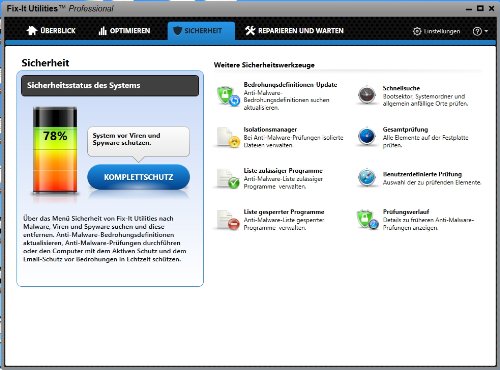Click the Gesamtprüfung blue globe icon
500x370 pixels.
click(x=367, y=136)
